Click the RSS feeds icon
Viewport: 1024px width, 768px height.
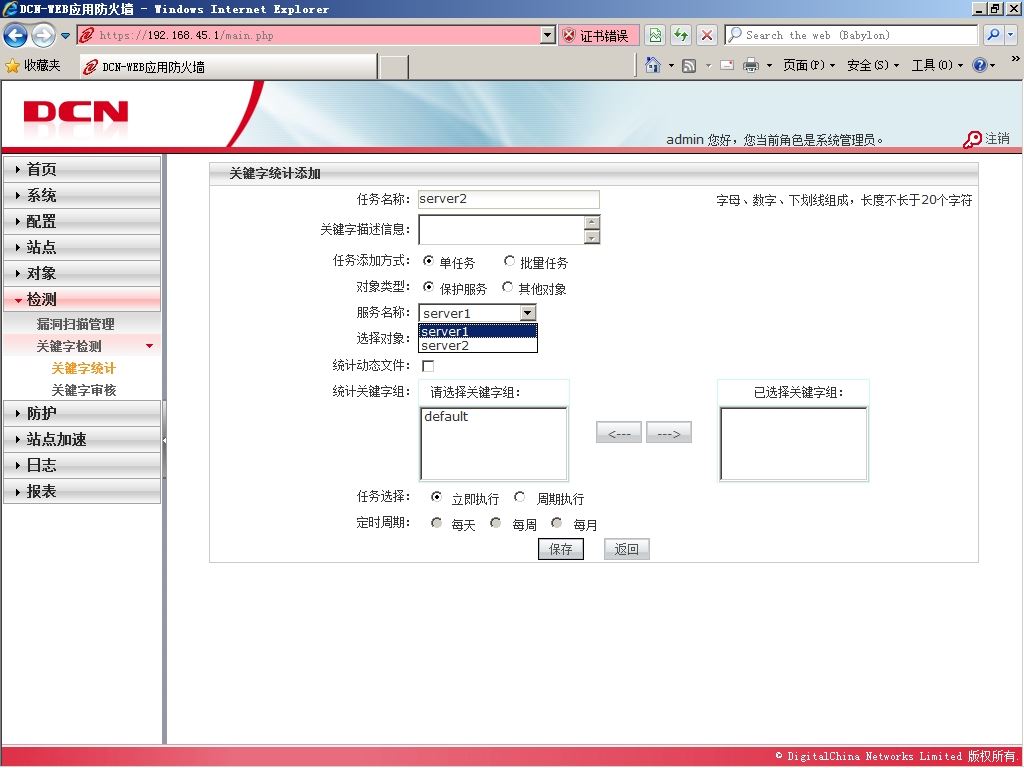(x=689, y=65)
